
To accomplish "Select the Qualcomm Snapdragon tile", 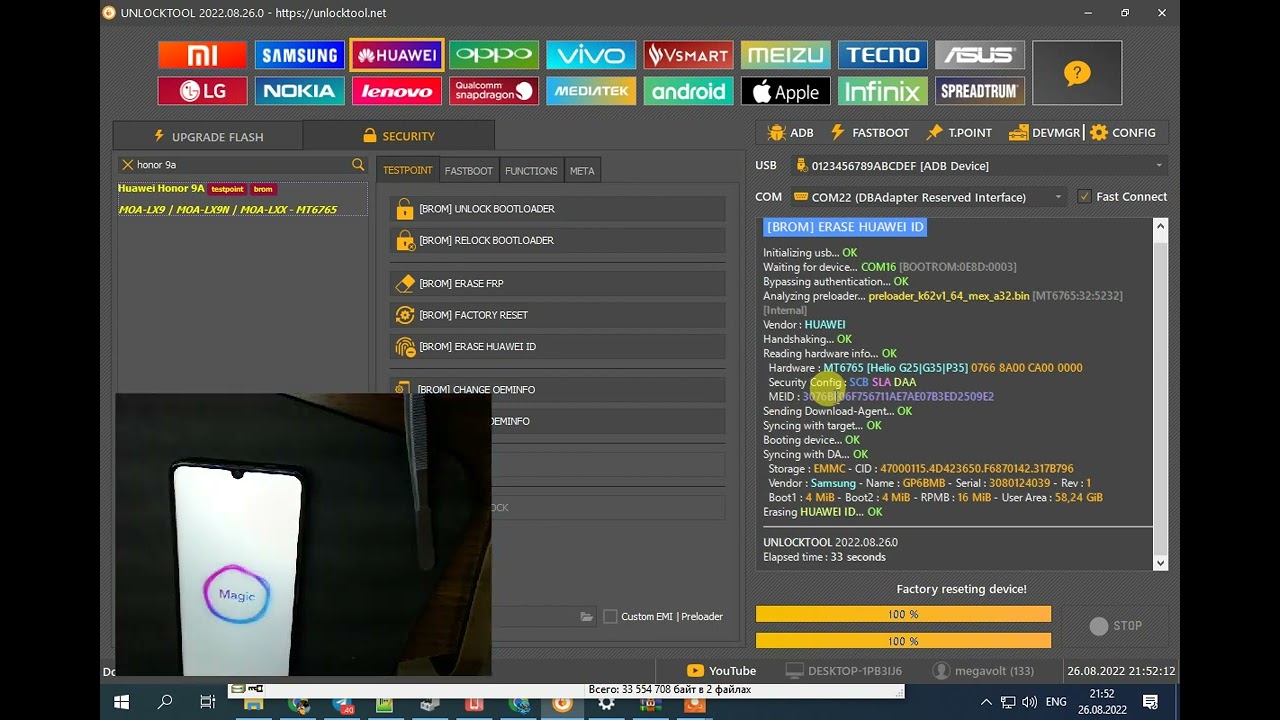I will (494, 91).
